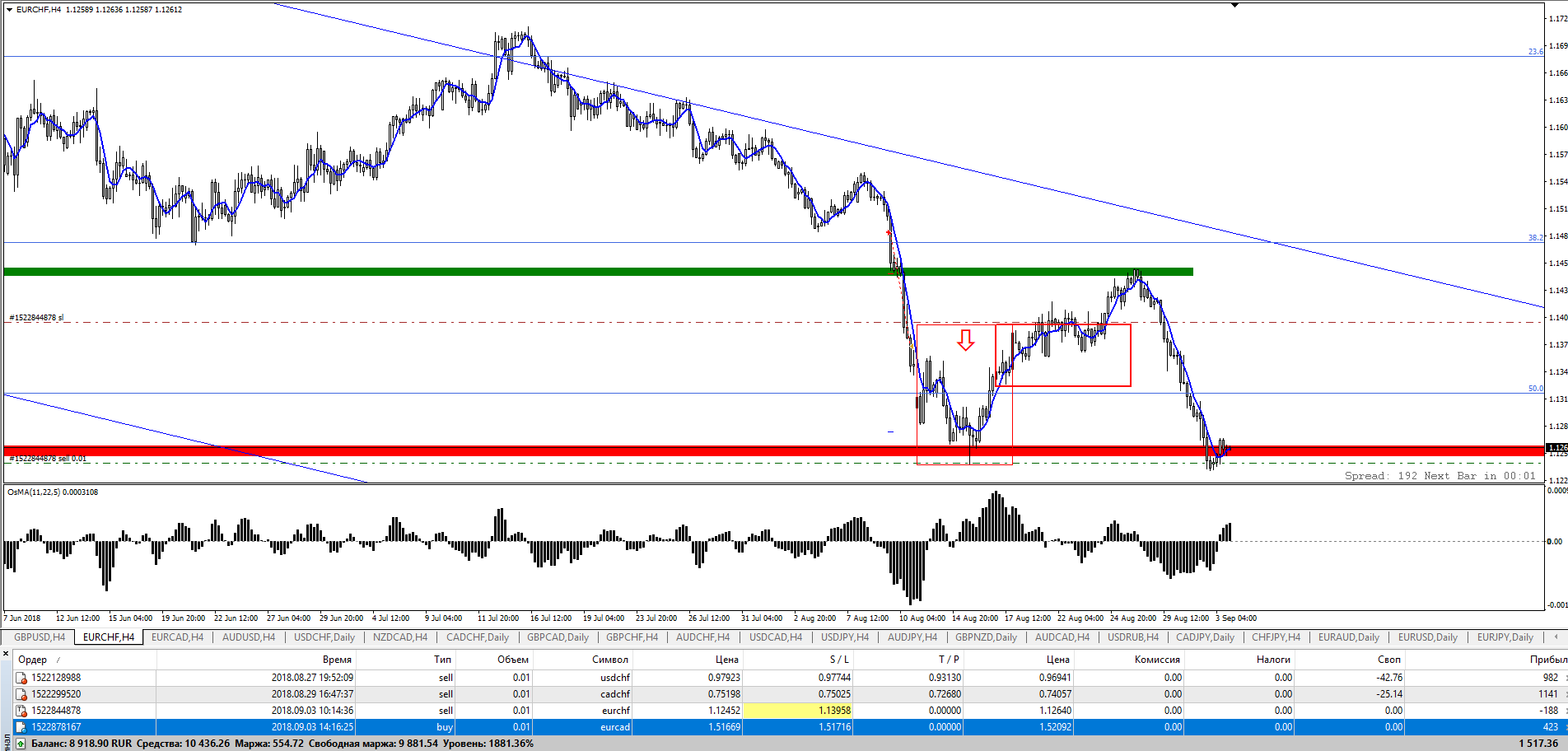This screenshot has height=751, width=1568.
Task: Click the current price tag 1.126
Action: coord(1556,448)
